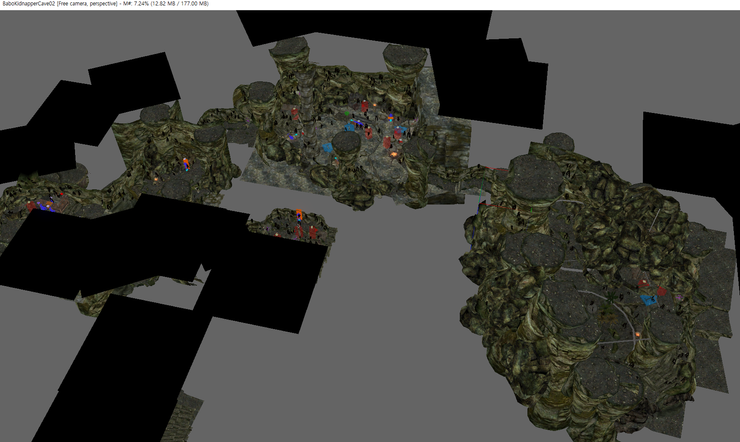The width and height of the screenshot is (740, 442).
Task: Click the orange marker in central chamber floor
Action: point(393,155)
